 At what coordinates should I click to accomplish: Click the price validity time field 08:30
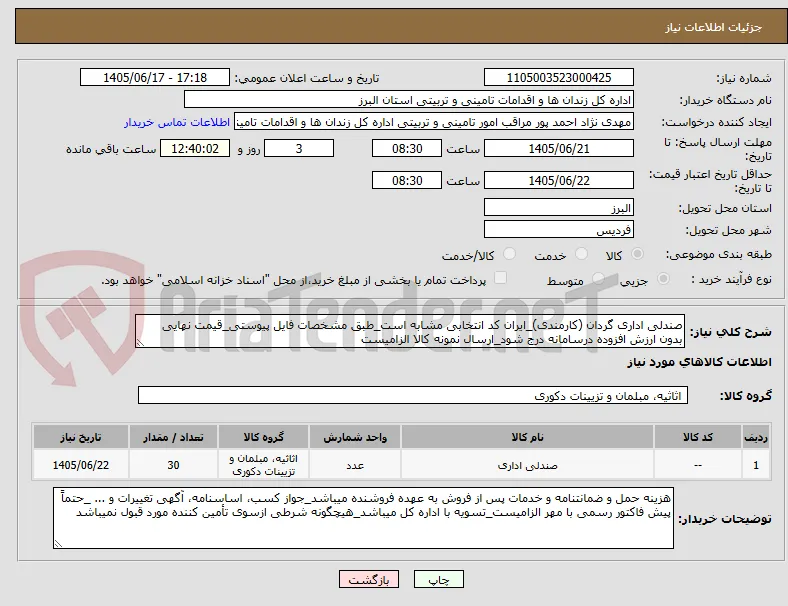tap(407, 180)
